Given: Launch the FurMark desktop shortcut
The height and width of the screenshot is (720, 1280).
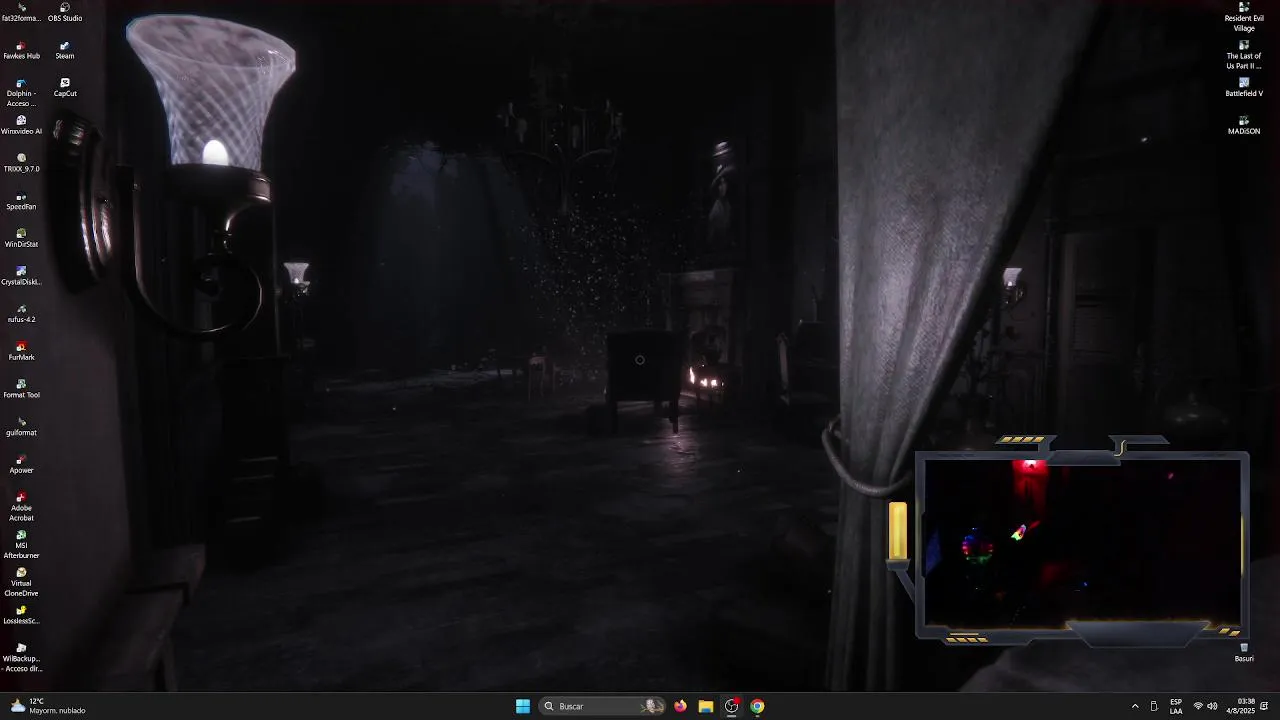Looking at the screenshot, I should pos(21,351).
